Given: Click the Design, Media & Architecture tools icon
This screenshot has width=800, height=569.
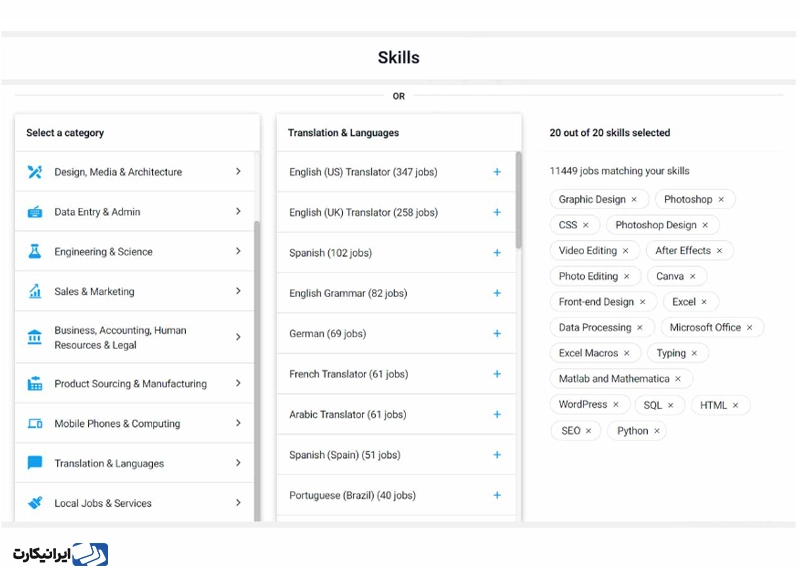Looking at the screenshot, I should coord(35,172).
